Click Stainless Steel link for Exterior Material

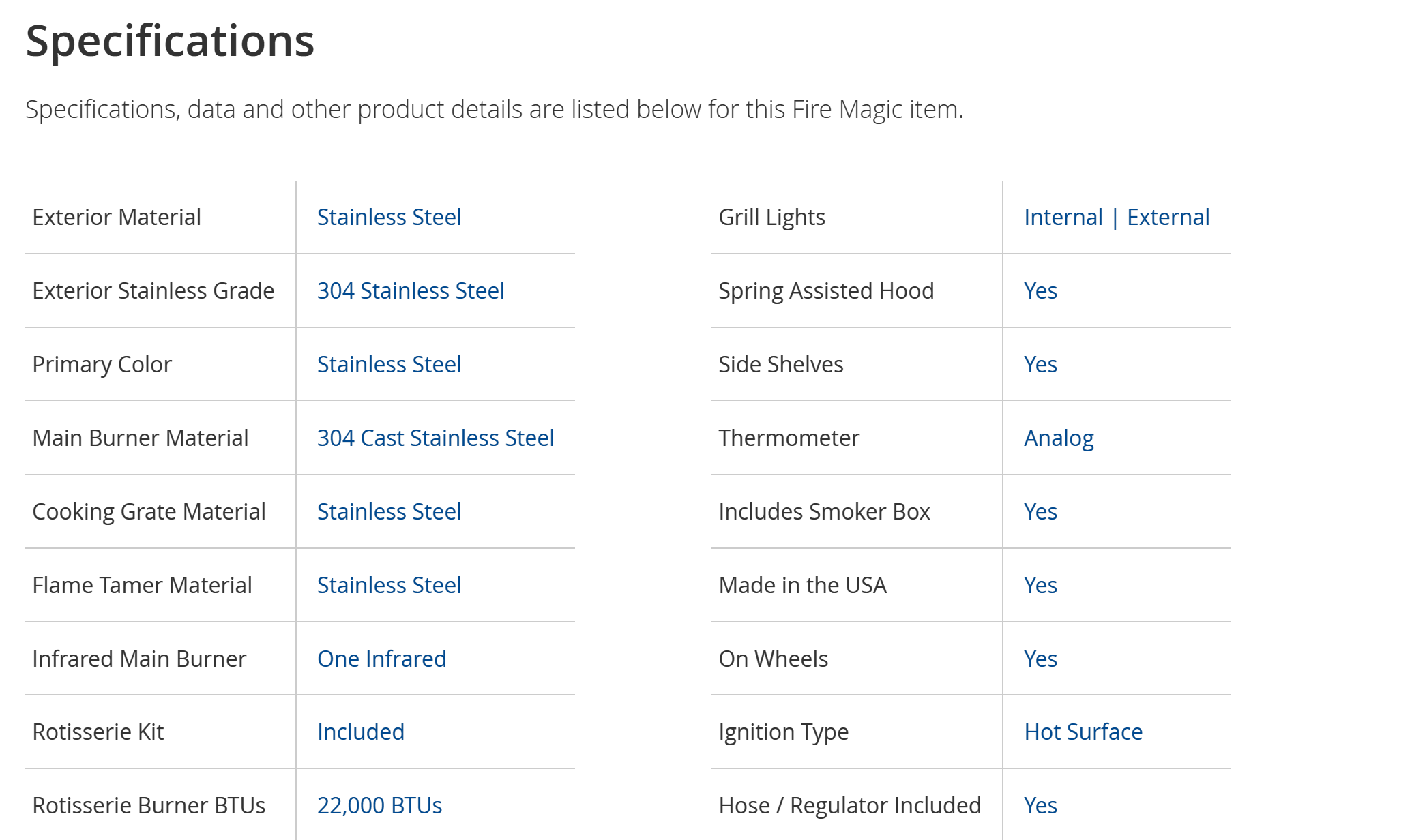point(389,217)
